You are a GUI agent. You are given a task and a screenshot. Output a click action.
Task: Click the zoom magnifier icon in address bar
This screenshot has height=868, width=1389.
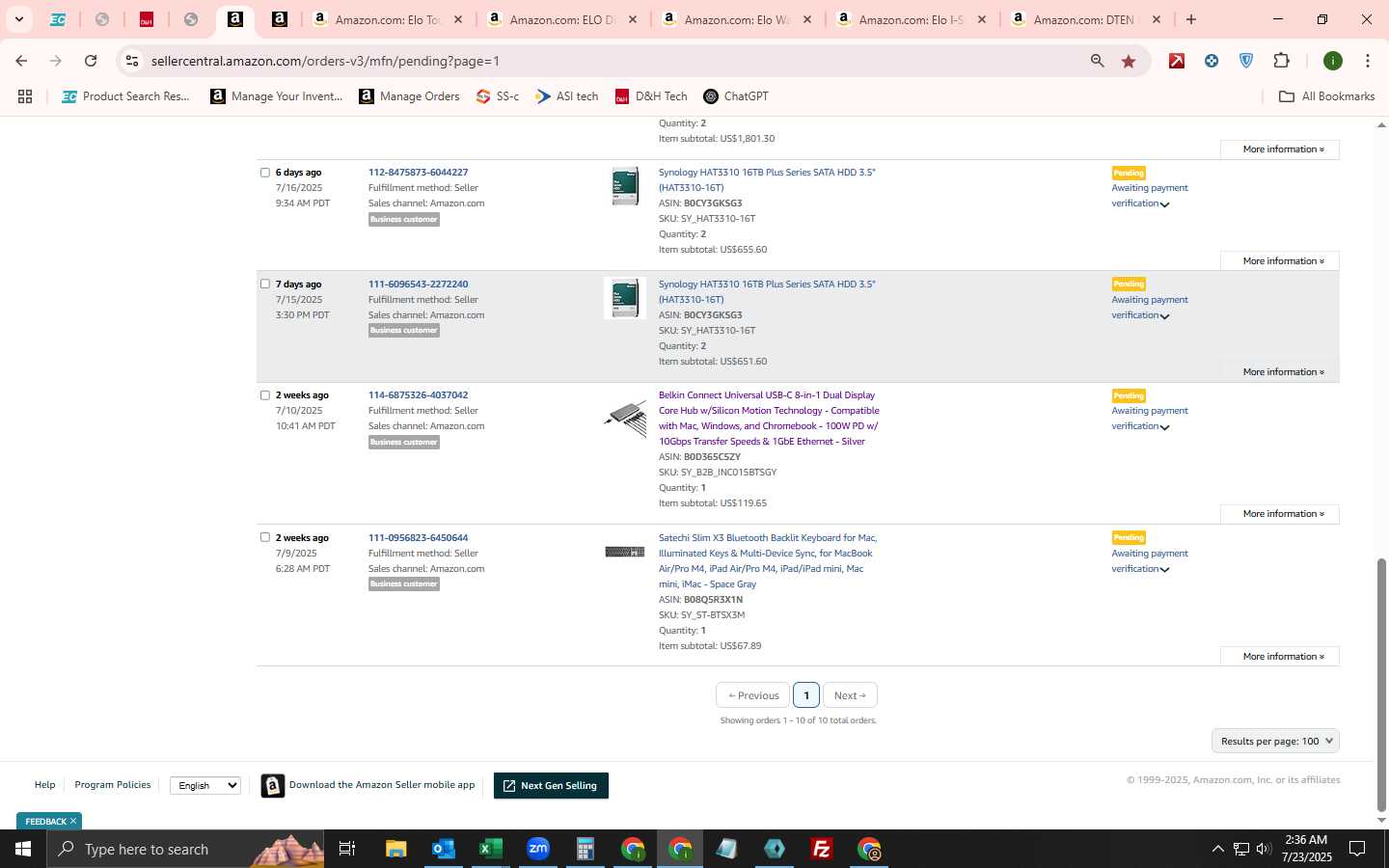point(1098,61)
